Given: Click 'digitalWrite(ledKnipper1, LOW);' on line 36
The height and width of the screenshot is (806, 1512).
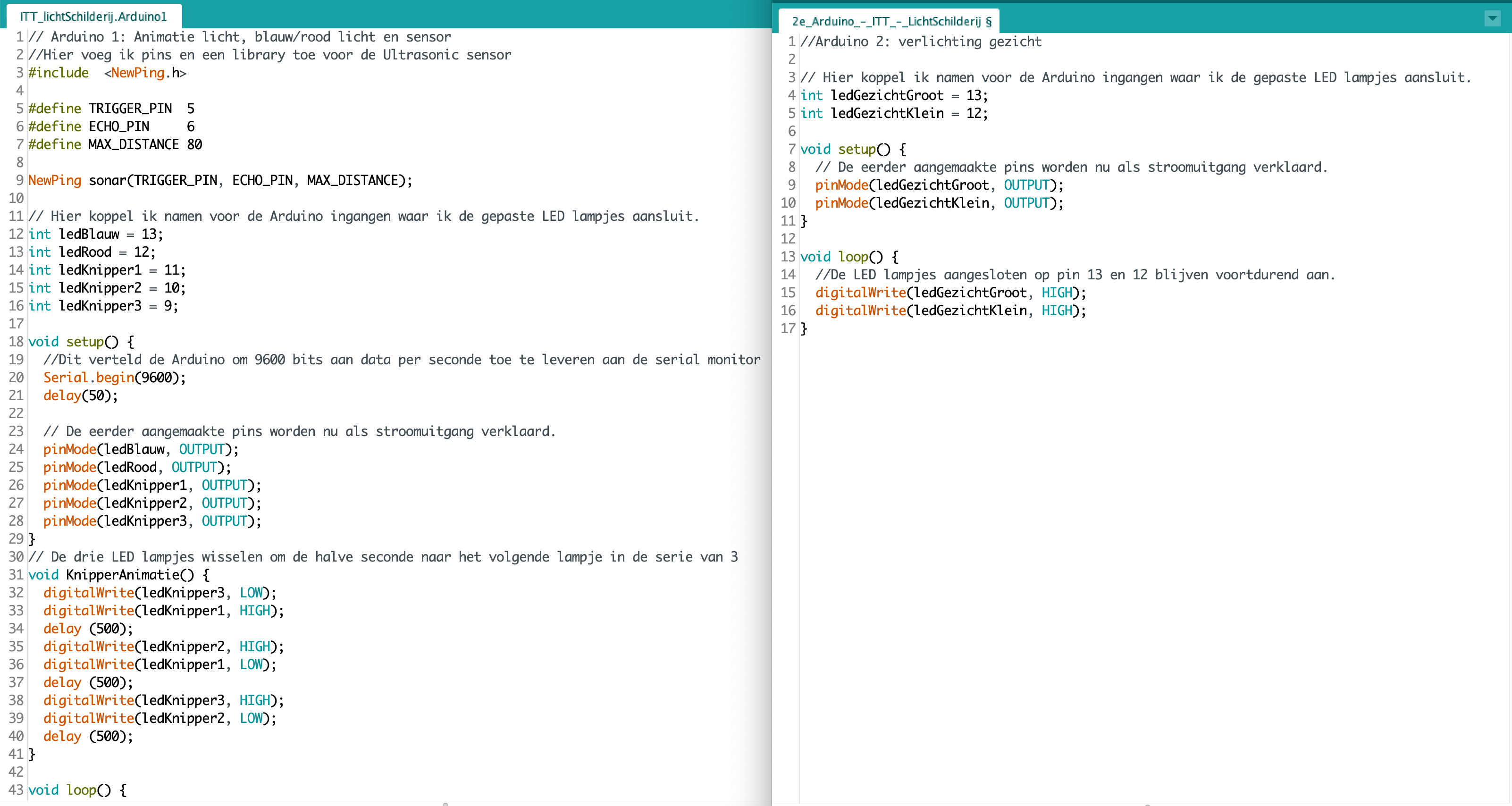Looking at the screenshot, I should click(x=160, y=664).
